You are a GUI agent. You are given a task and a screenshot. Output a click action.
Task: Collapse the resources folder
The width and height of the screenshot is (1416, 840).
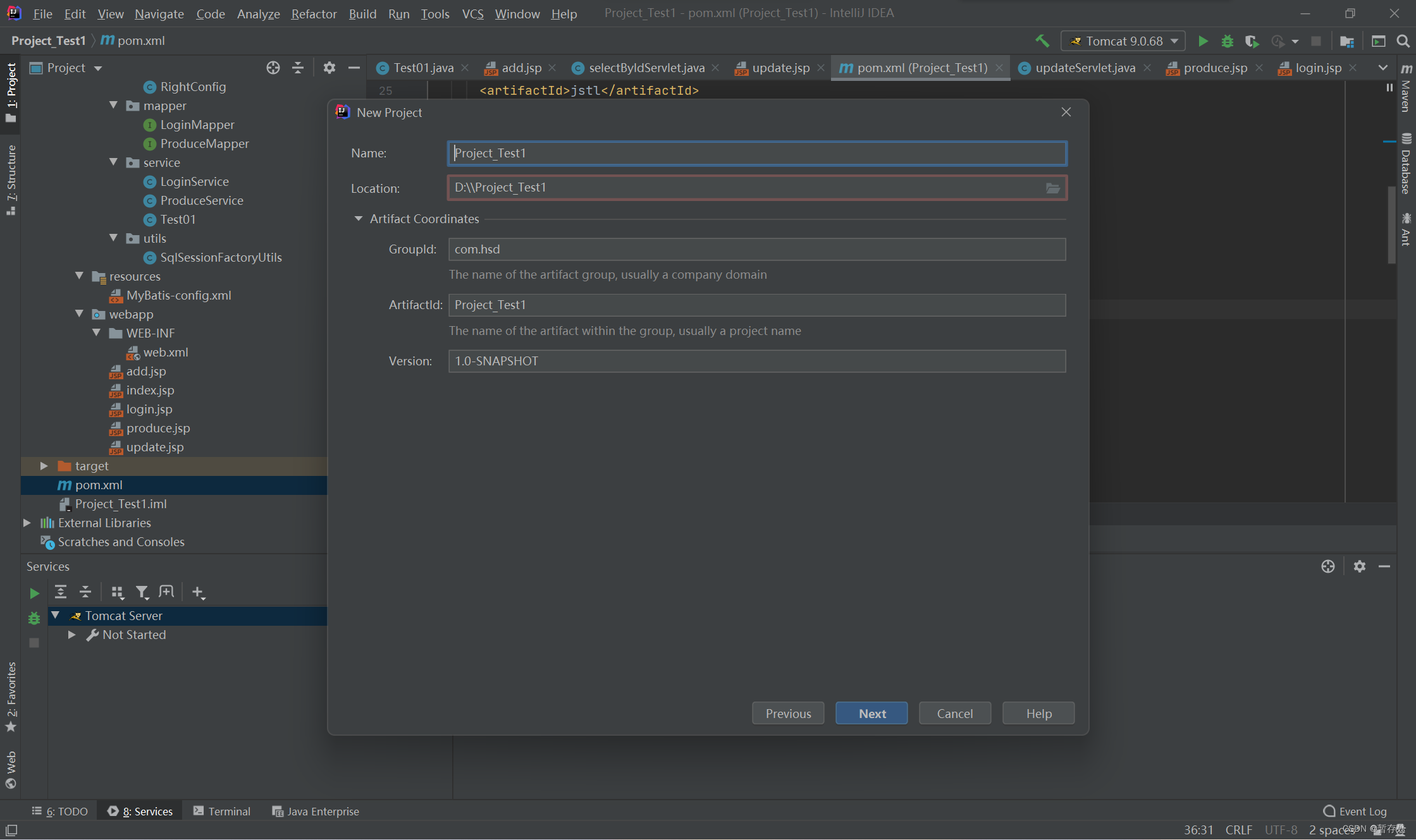point(80,276)
